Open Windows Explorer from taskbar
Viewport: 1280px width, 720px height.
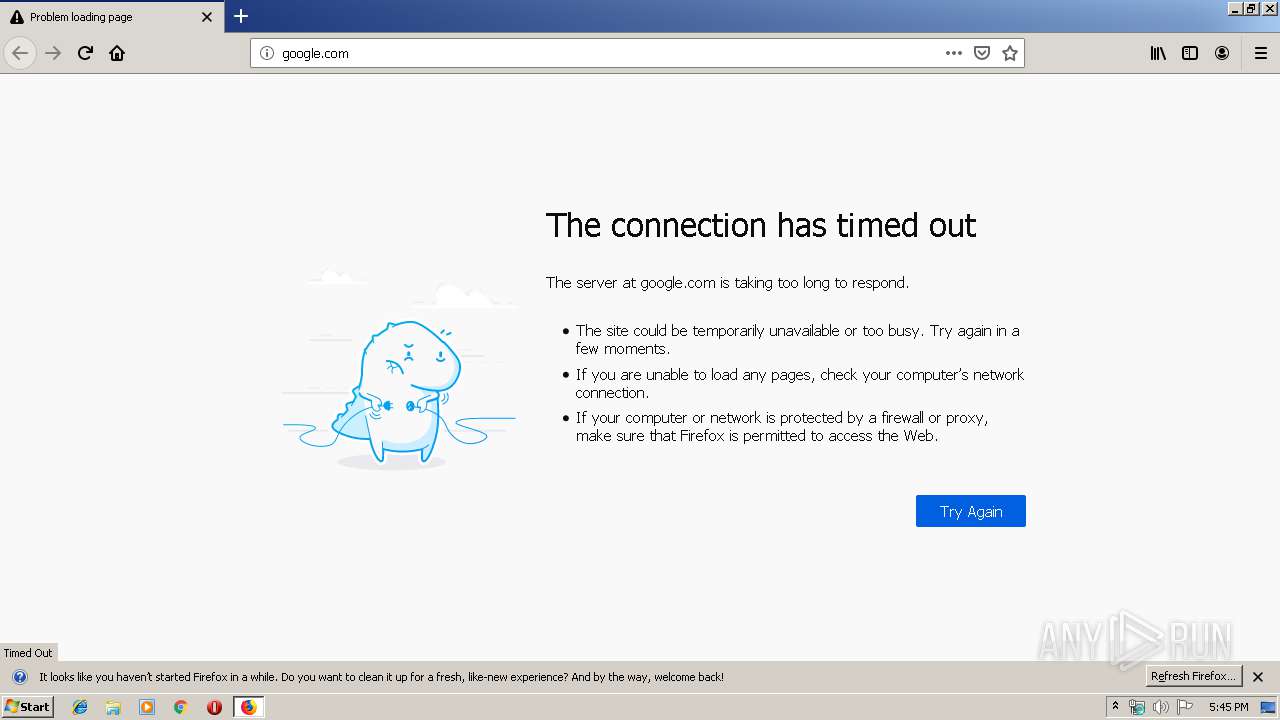pos(113,707)
